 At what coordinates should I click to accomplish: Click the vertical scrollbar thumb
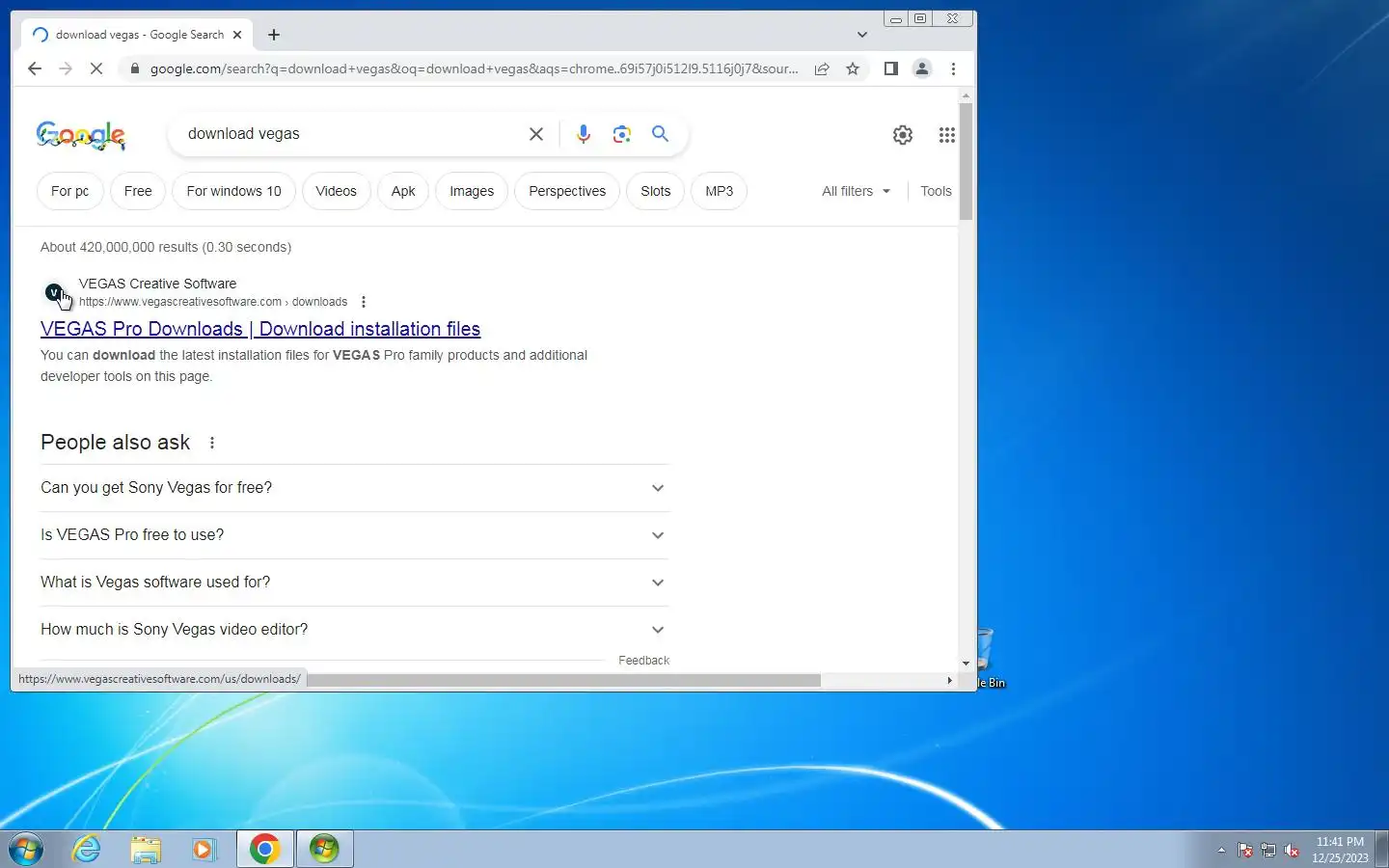pos(966,161)
